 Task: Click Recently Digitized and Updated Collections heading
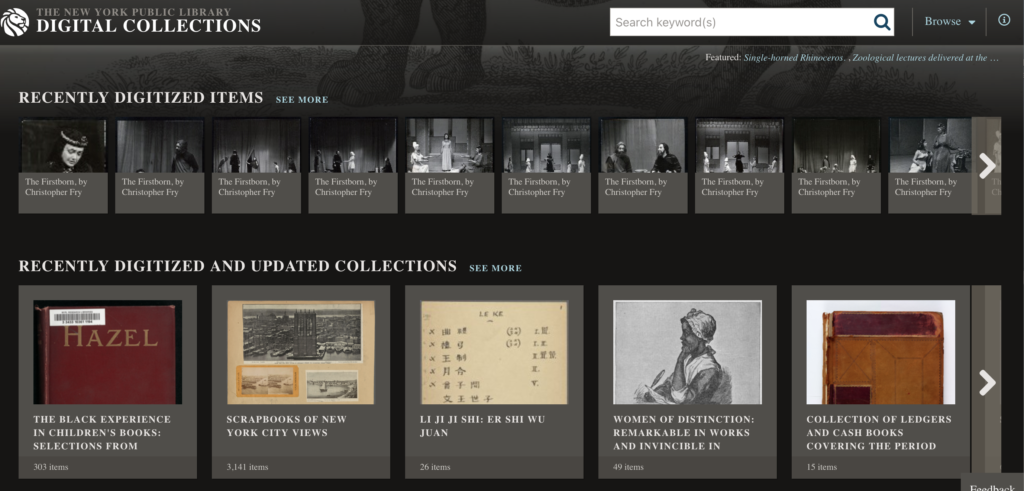[238, 266]
